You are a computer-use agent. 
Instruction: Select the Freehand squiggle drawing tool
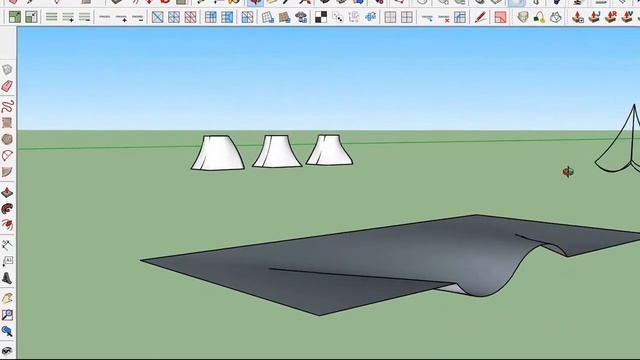click(7, 106)
